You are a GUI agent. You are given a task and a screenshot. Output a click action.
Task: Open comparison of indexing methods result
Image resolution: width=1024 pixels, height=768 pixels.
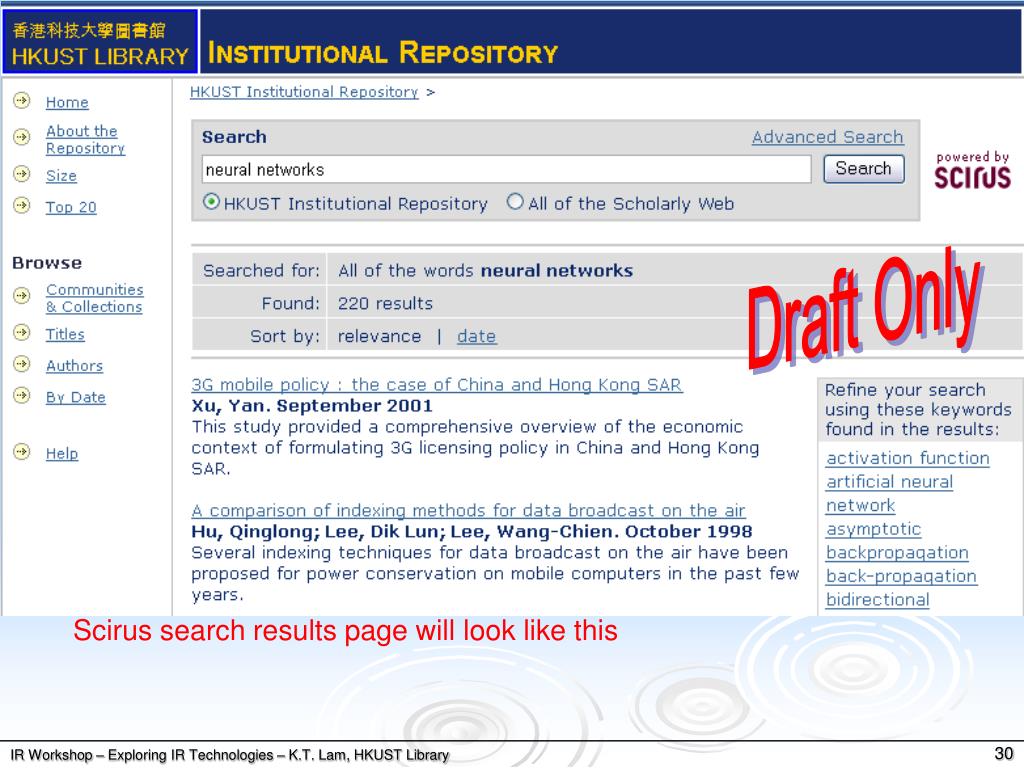tap(468, 510)
